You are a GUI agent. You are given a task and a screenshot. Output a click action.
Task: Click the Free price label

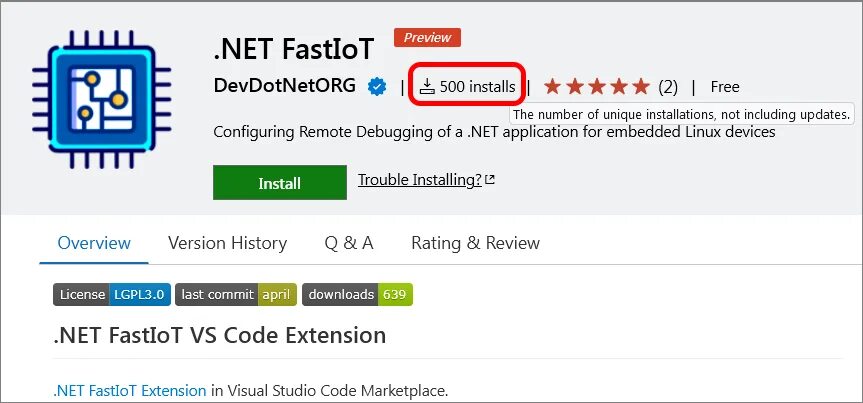click(725, 86)
